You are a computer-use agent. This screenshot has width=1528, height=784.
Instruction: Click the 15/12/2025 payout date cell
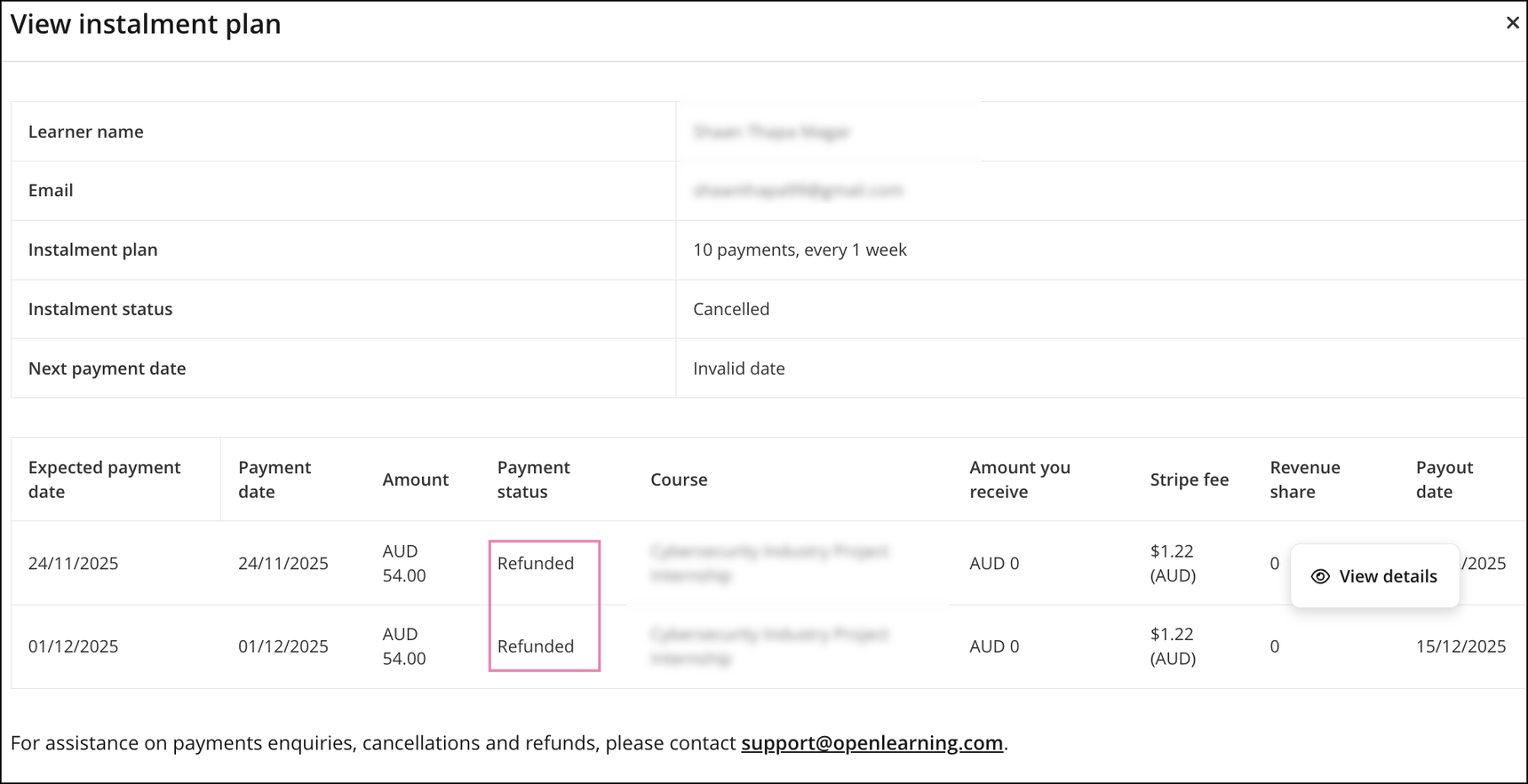[1460, 646]
